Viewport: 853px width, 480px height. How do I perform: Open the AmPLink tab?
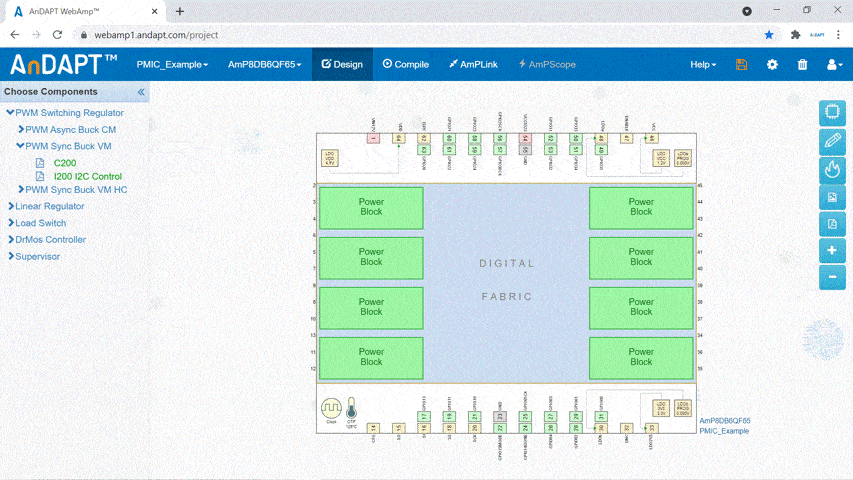pos(473,64)
